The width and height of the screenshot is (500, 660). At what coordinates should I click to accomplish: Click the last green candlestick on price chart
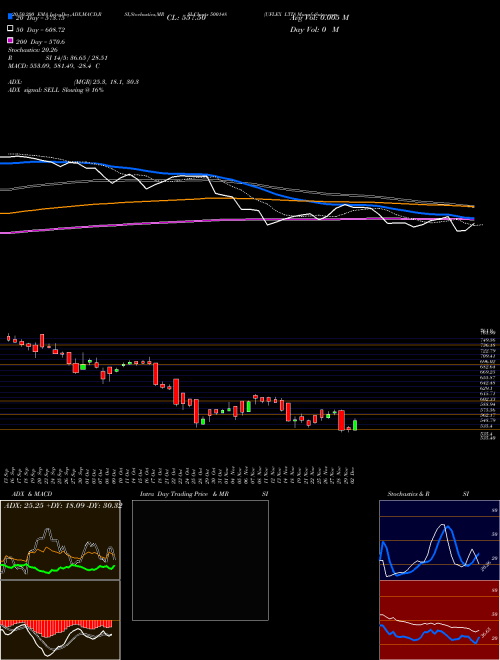pyautogui.click(x=355, y=425)
